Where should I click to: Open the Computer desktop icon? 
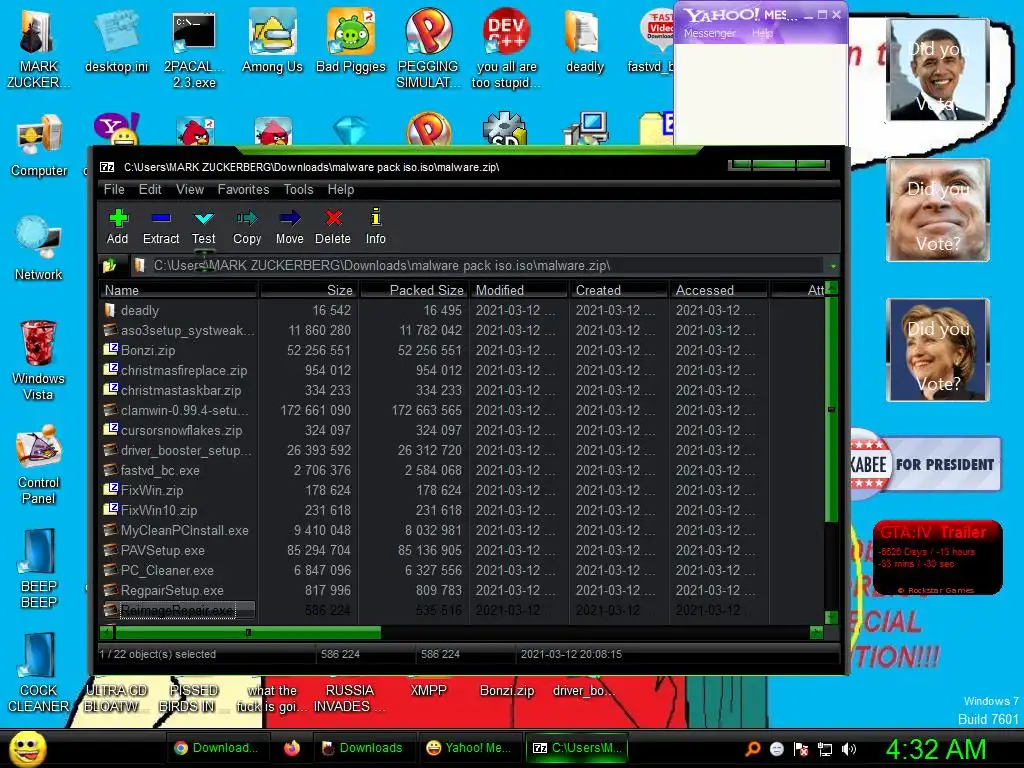pos(39,146)
